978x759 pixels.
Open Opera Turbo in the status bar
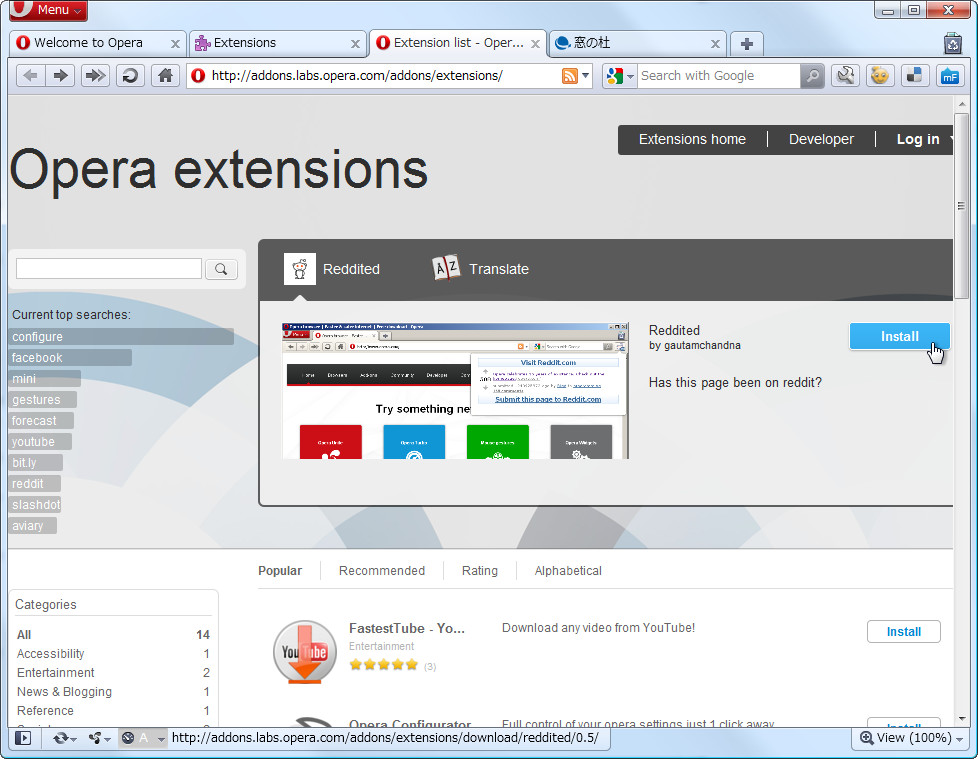[x=127, y=738]
